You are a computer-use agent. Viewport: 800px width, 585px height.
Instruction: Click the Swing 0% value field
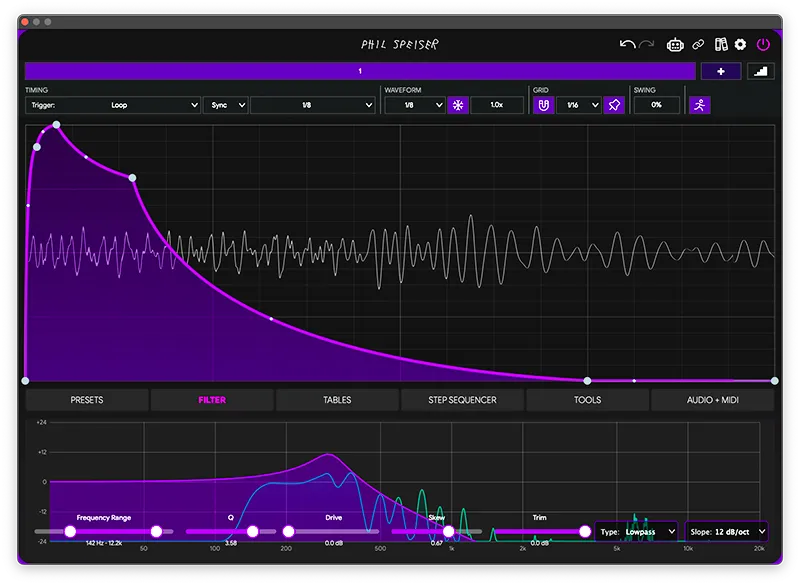click(x=656, y=105)
